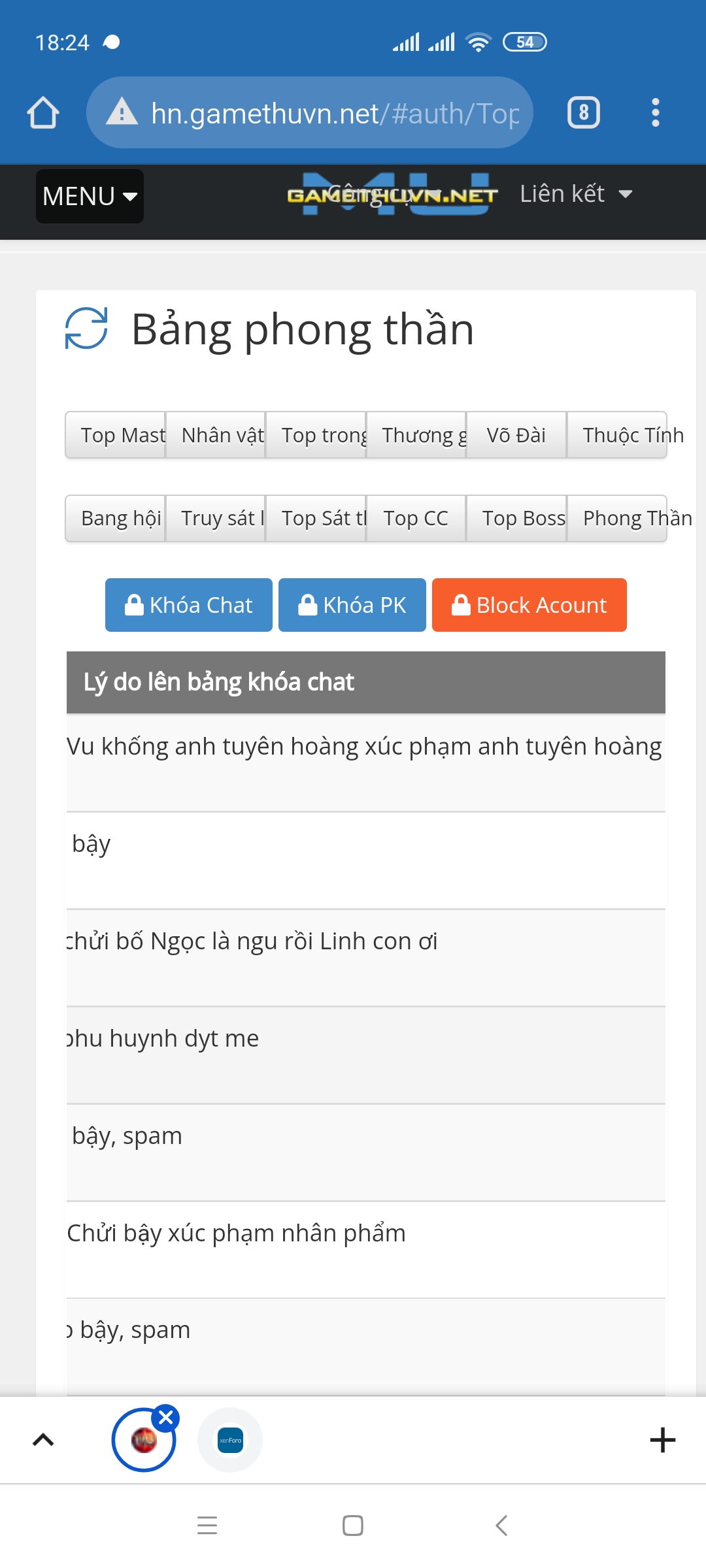This screenshot has width=706, height=1568.
Task: Click the Khóa PK button
Action: click(x=352, y=605)
